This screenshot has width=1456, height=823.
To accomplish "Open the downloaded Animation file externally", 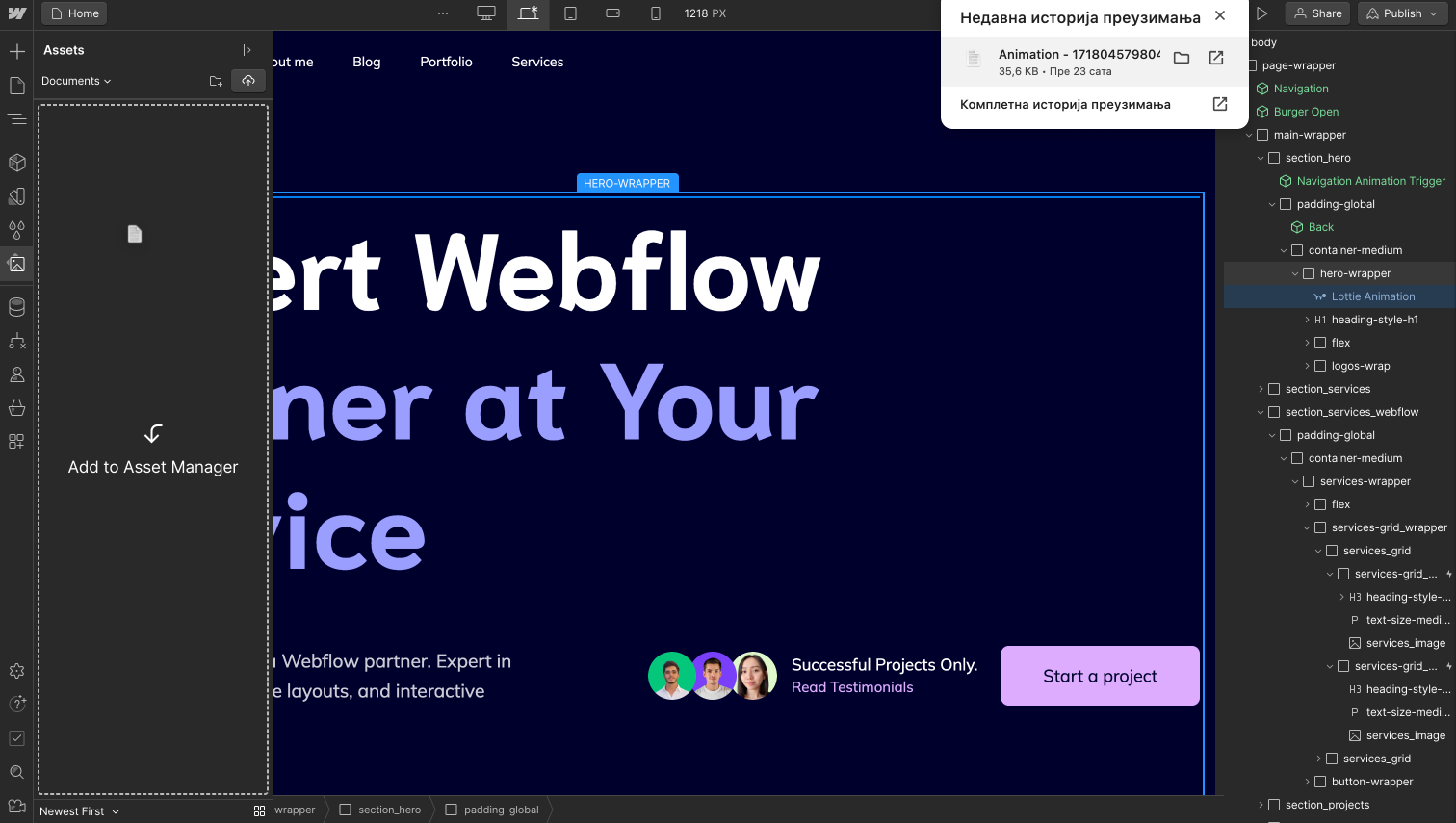I will click(1216, 58).
